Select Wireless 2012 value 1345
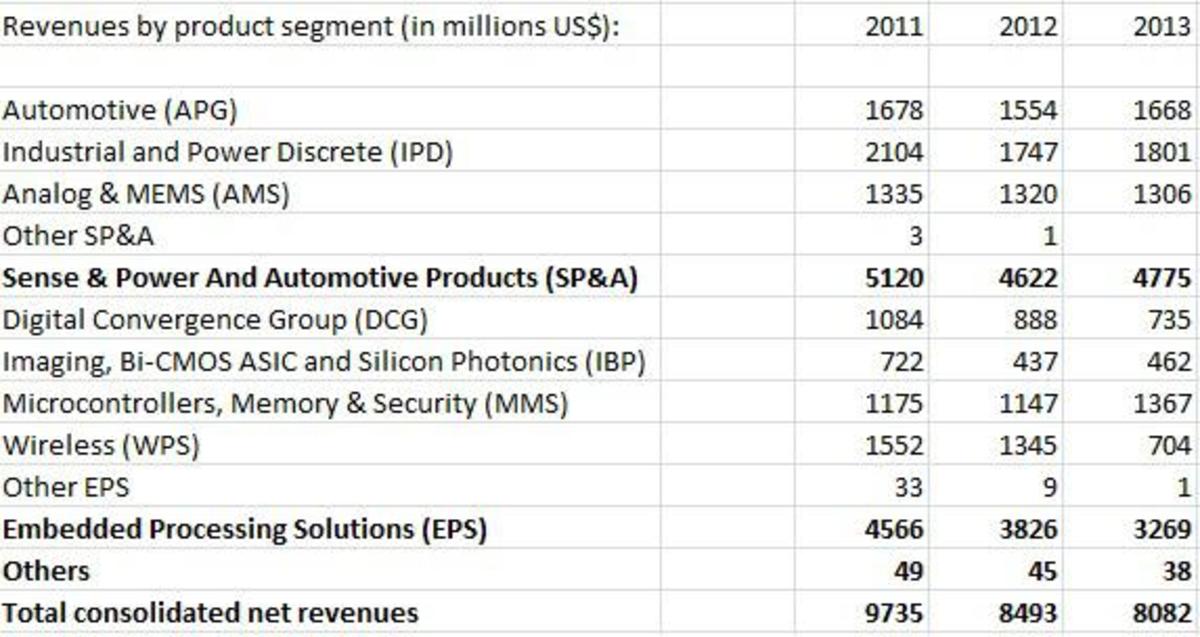 [1028, 446]
